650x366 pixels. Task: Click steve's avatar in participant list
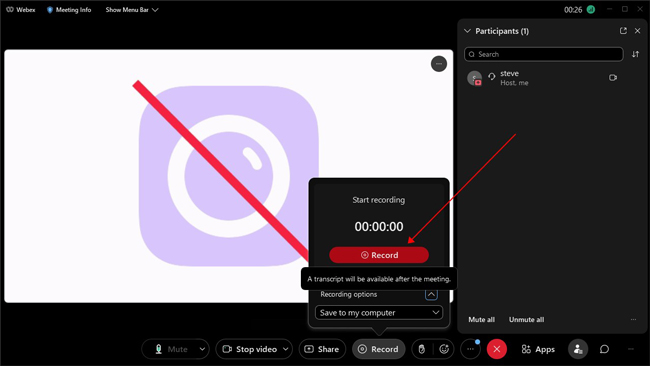pyautogui.click(x=474, y=78)
